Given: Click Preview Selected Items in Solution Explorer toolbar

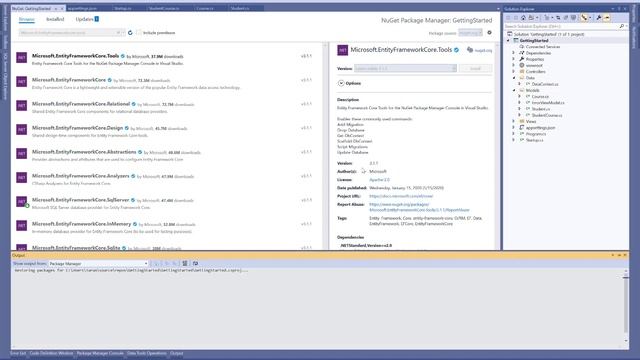Looking at the screenshot, I should tap(607, 18).
